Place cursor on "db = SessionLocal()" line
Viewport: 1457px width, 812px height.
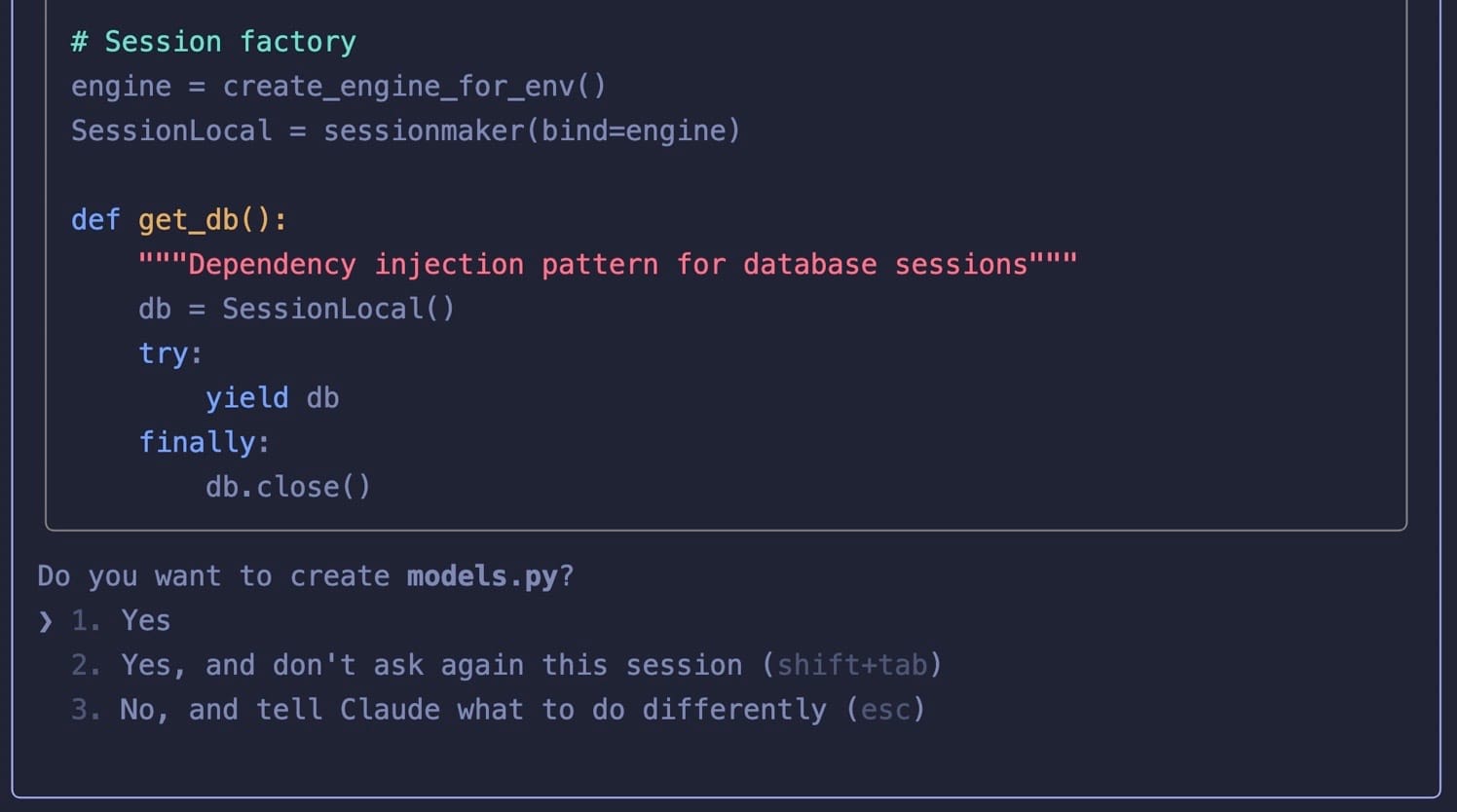(x=296, y=310)
